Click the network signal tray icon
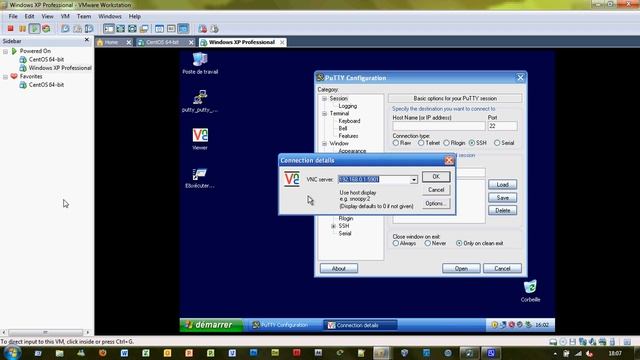This screenshot has width=640, height=360. point(578,353)
